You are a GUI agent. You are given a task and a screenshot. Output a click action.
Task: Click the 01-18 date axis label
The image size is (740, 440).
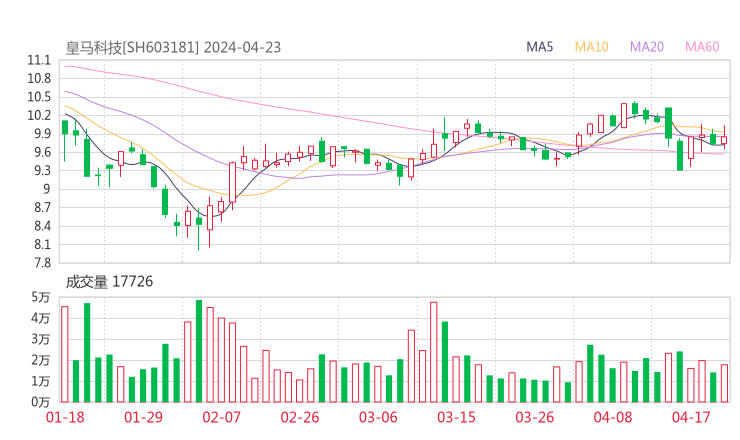pyautogui.click(x=64, y=417)
